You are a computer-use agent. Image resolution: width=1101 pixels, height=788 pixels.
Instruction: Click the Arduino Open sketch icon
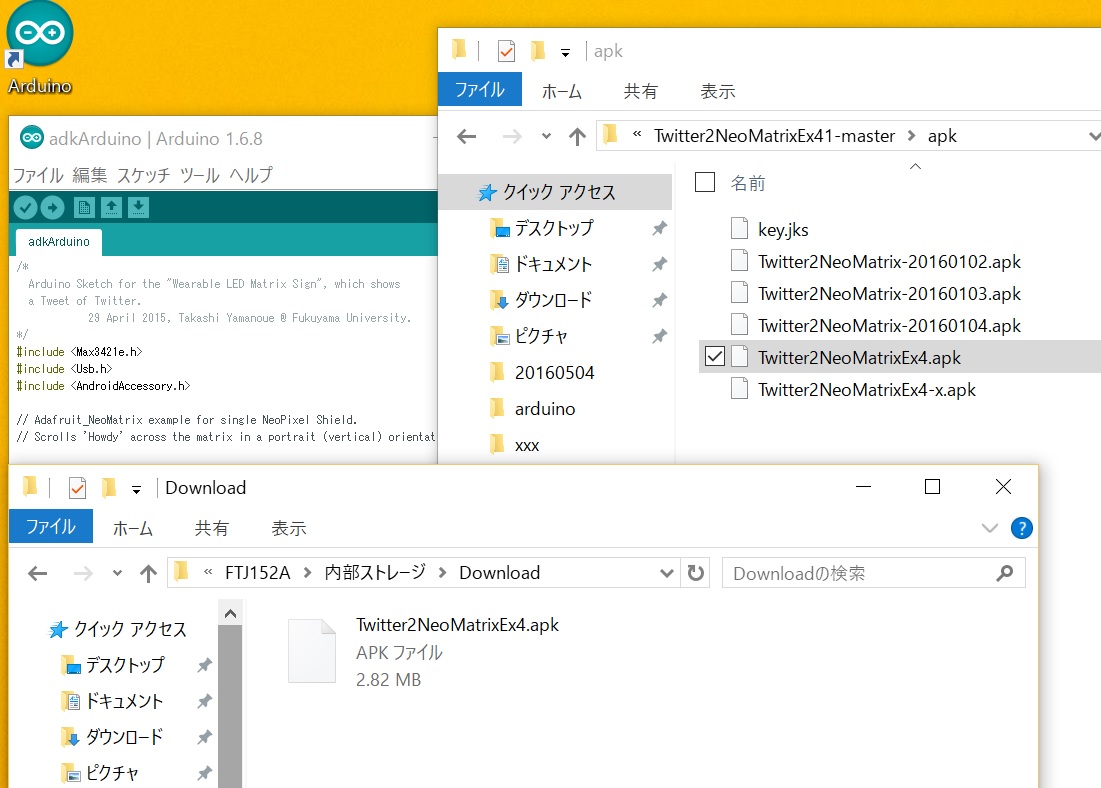pyautogui.click(x=112, y=207)
